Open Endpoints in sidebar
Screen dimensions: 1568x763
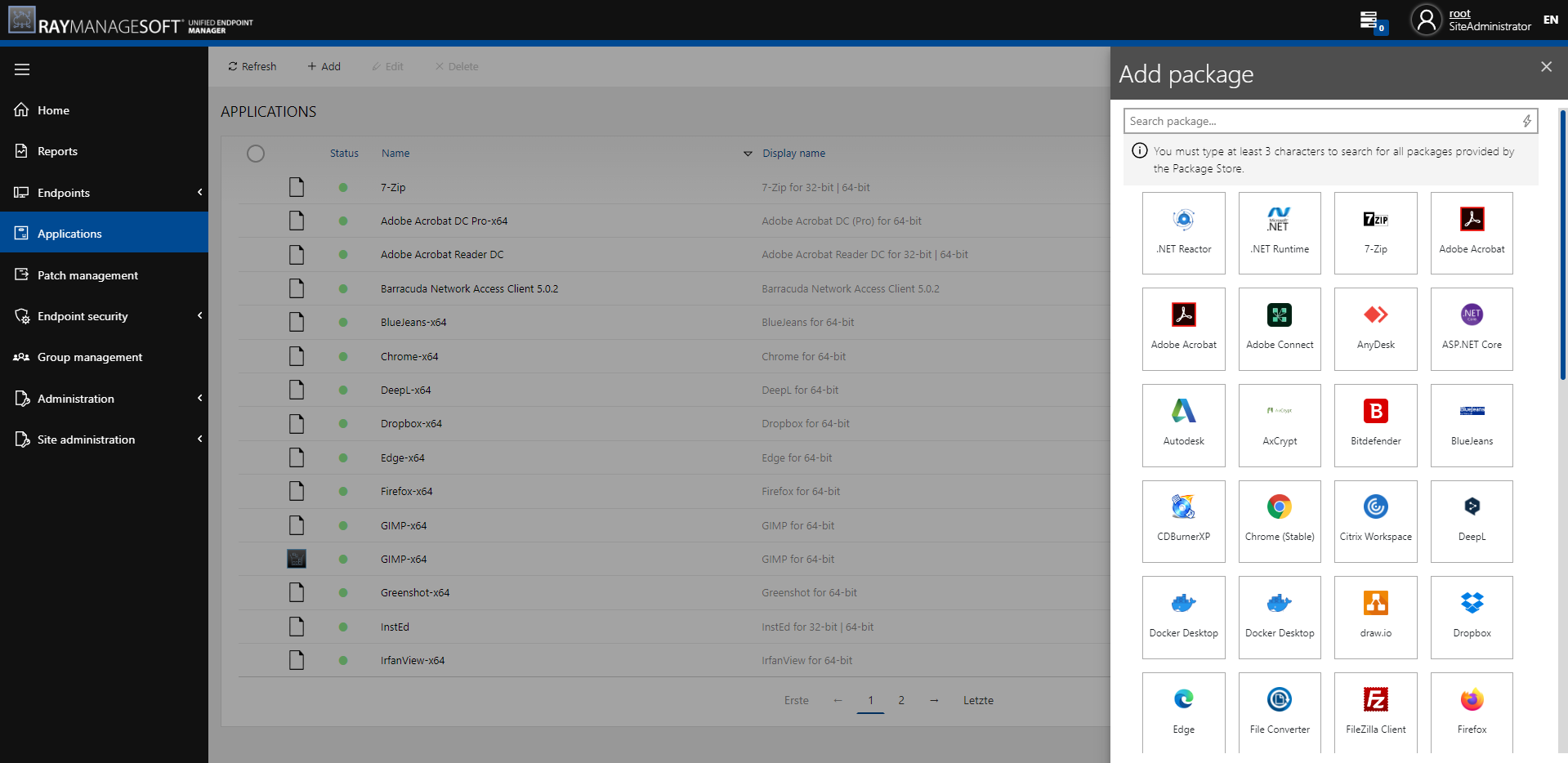click(x=104, y=192)
